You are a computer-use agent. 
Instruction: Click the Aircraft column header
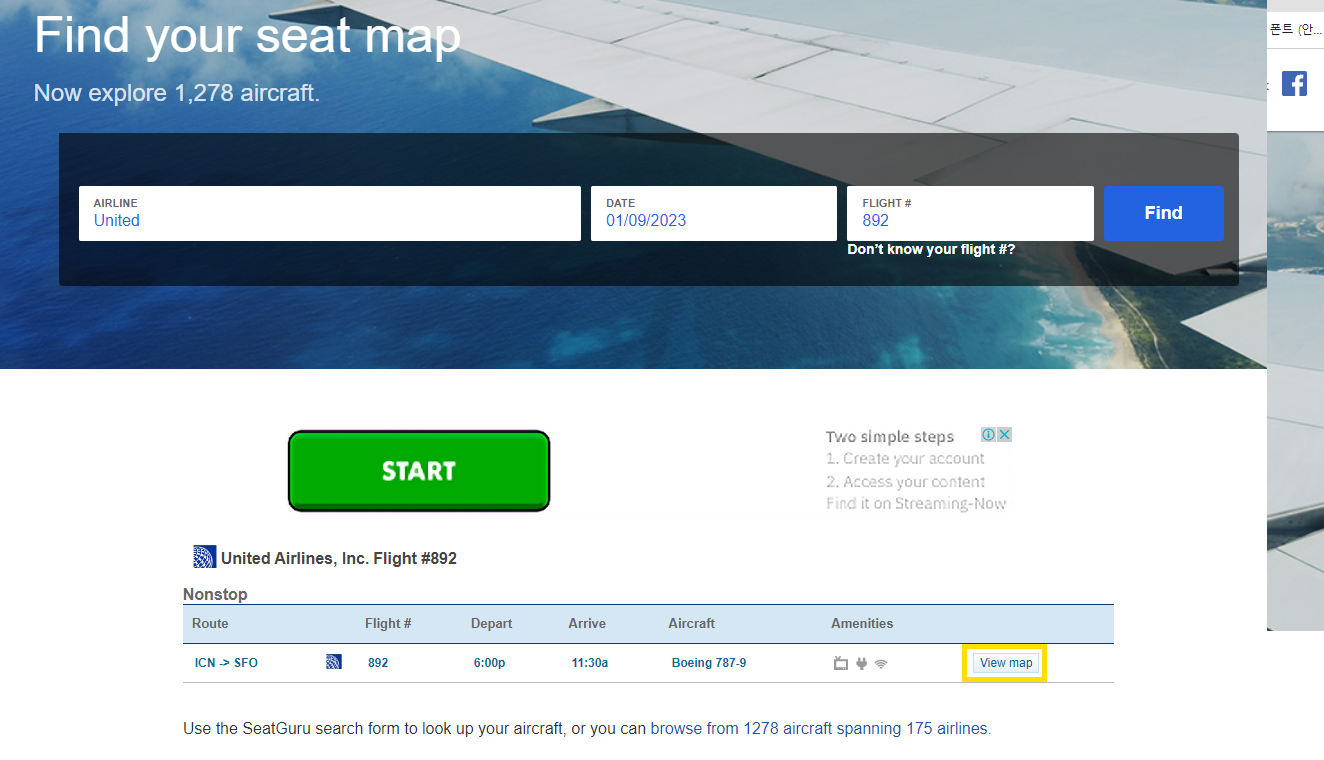[691, 623]
